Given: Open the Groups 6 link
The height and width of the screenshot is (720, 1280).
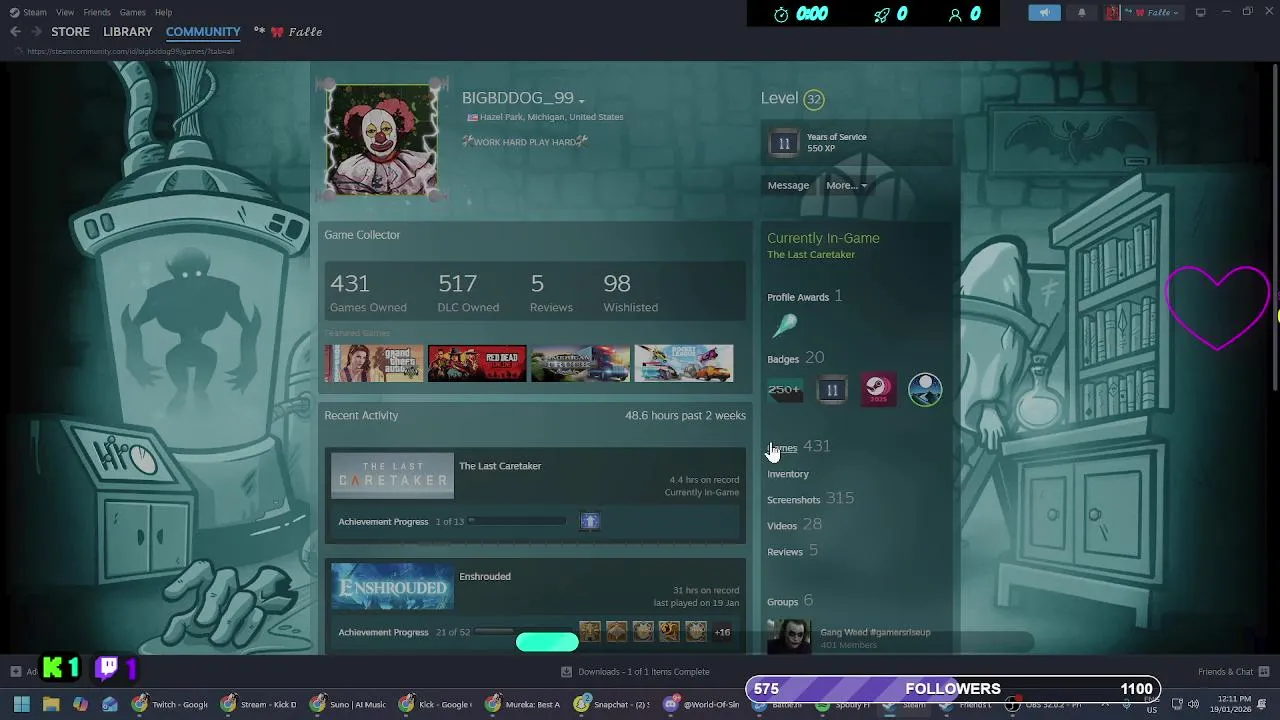Looking at the screenshot, I should point(789,601).
